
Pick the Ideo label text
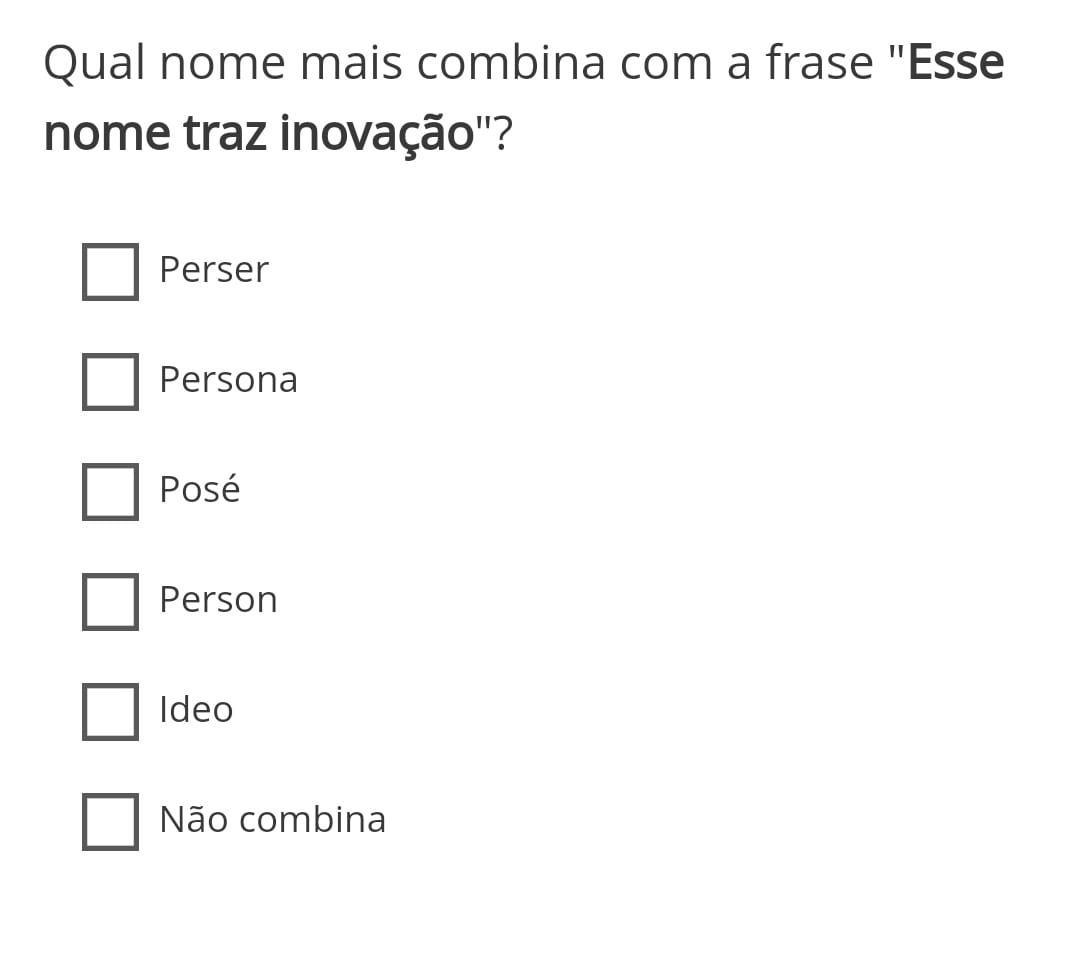click(196, 709)
